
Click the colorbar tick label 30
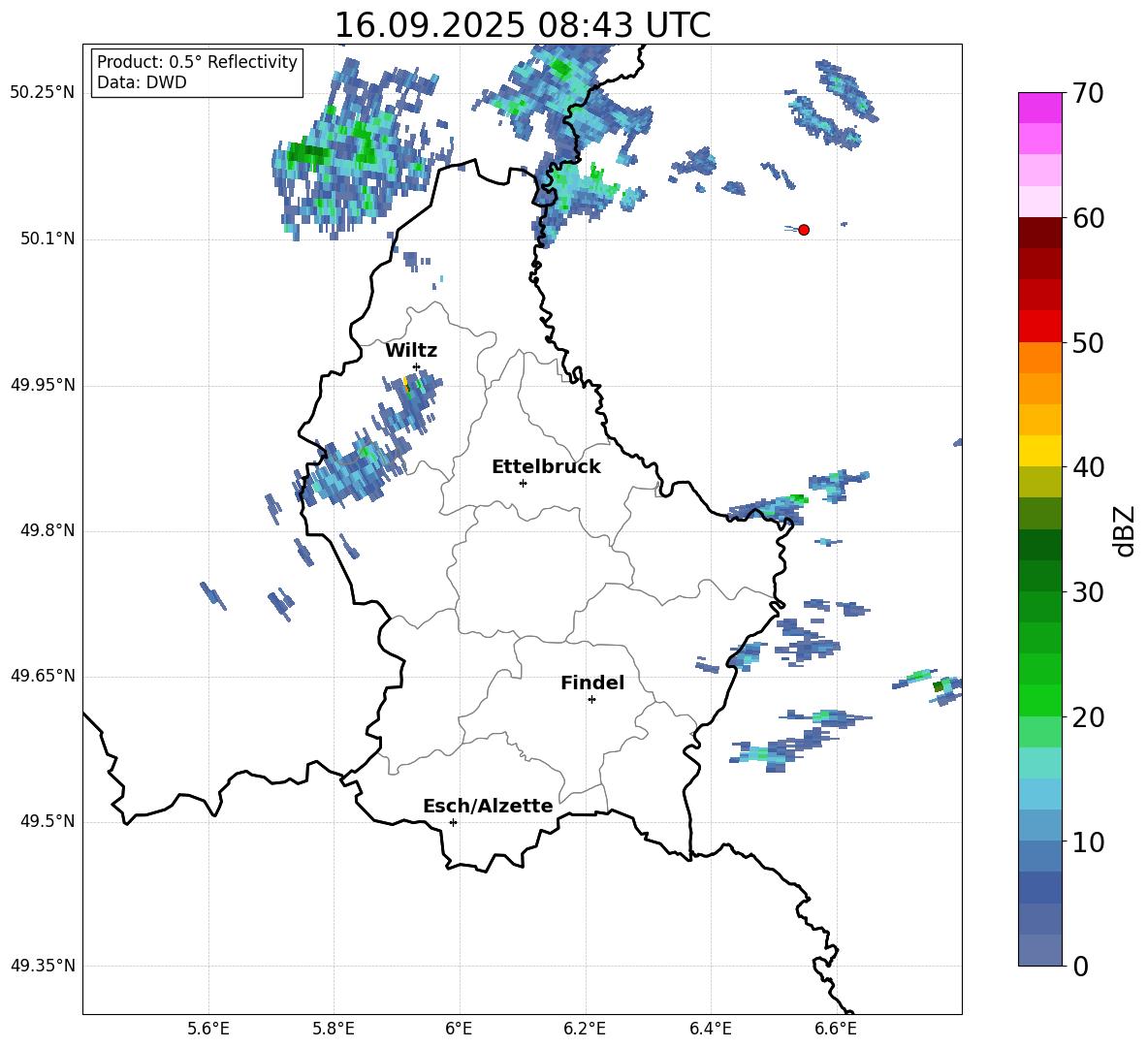coord(1088,592)
